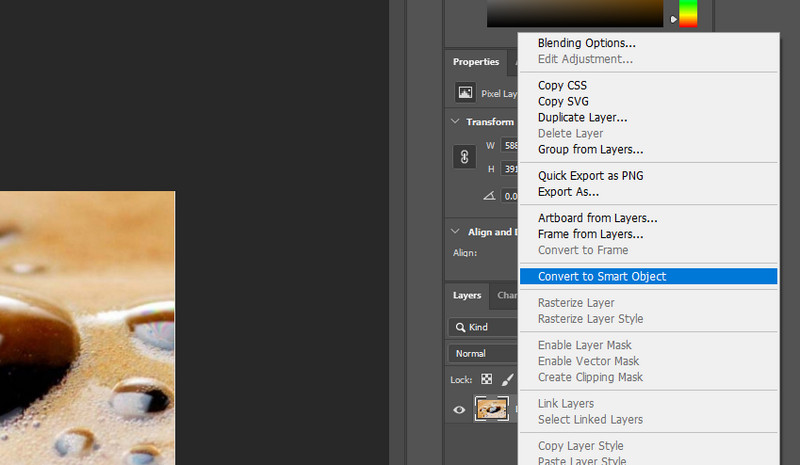Switch to the Layers tab

pyautogui.click(x=467, y=295)
